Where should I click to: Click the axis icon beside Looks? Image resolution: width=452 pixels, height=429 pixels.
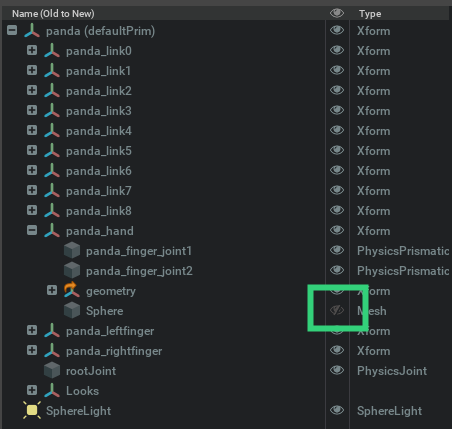52,391
